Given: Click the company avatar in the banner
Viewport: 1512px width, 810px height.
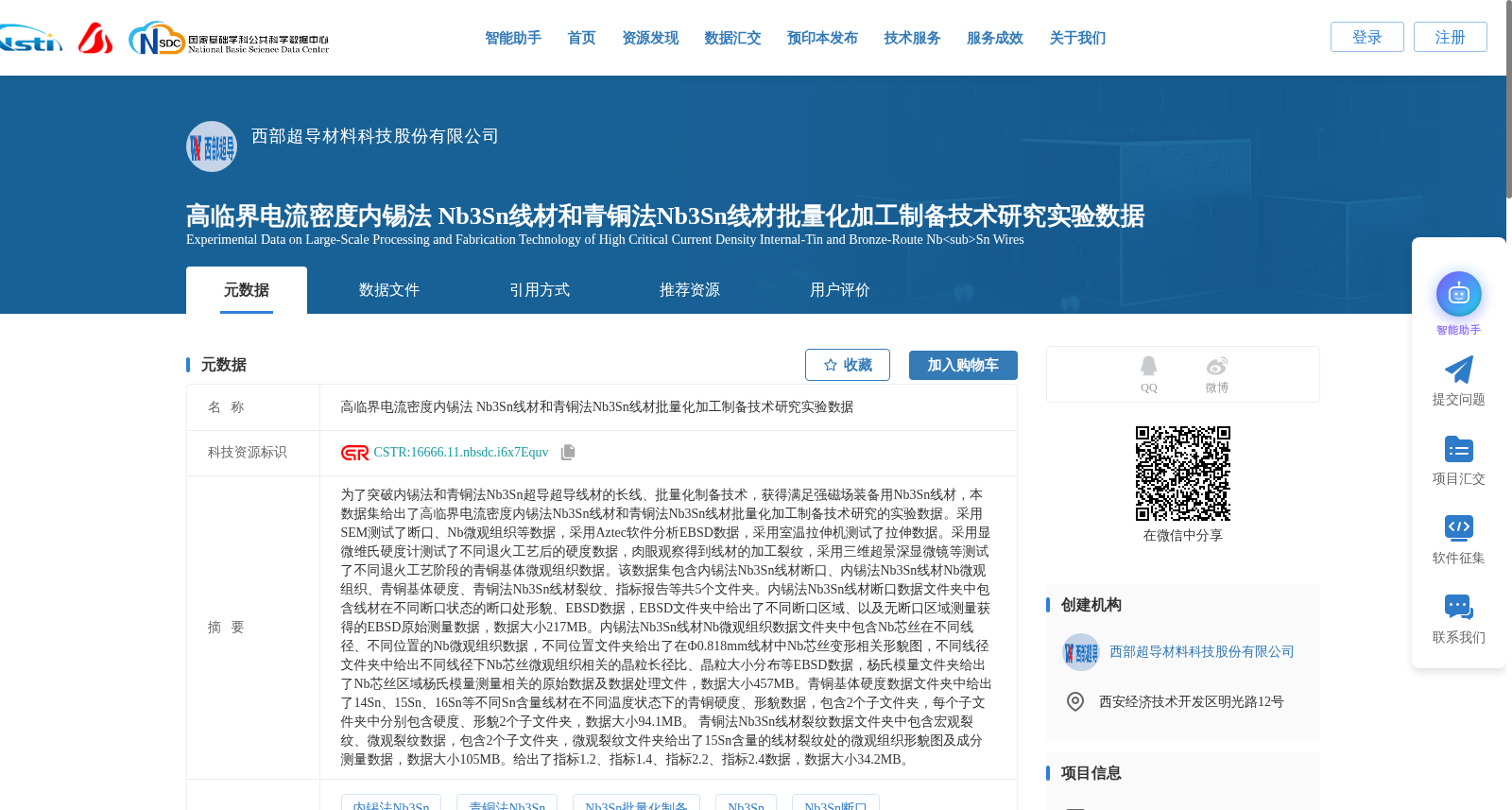Looking at the screenshot, I should pos(212,146).
